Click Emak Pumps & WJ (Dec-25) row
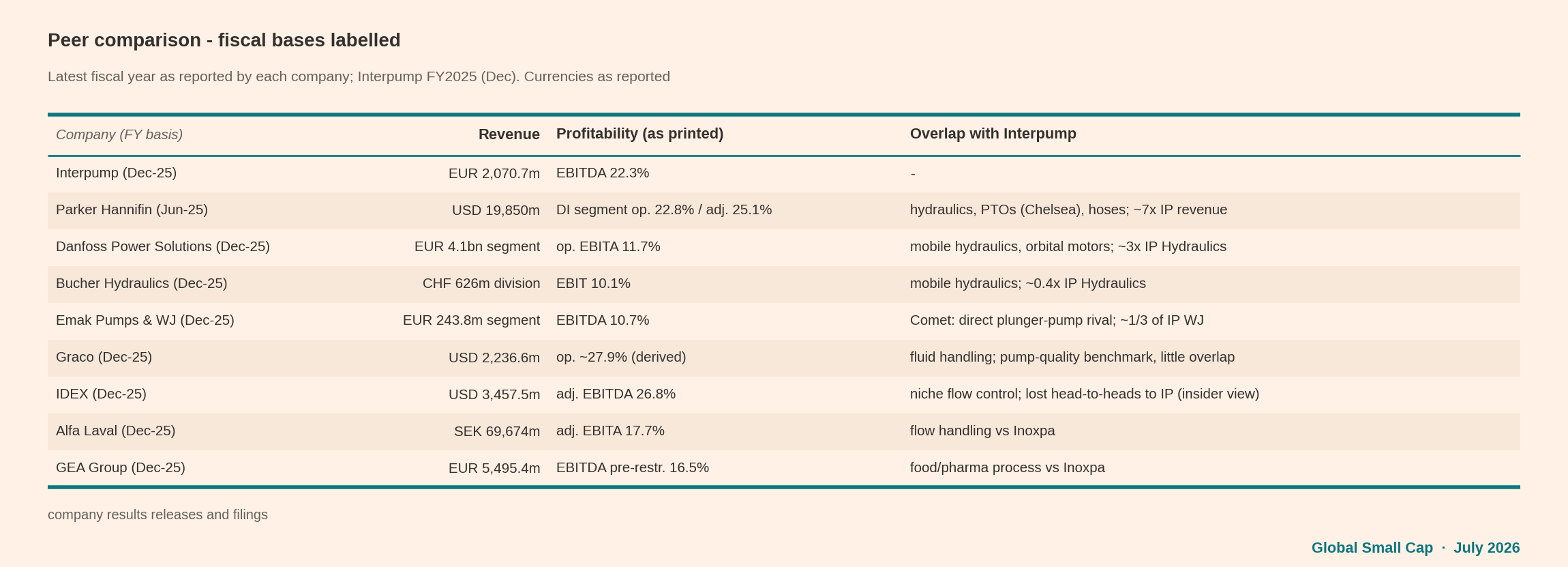 [x=784, y=321]
